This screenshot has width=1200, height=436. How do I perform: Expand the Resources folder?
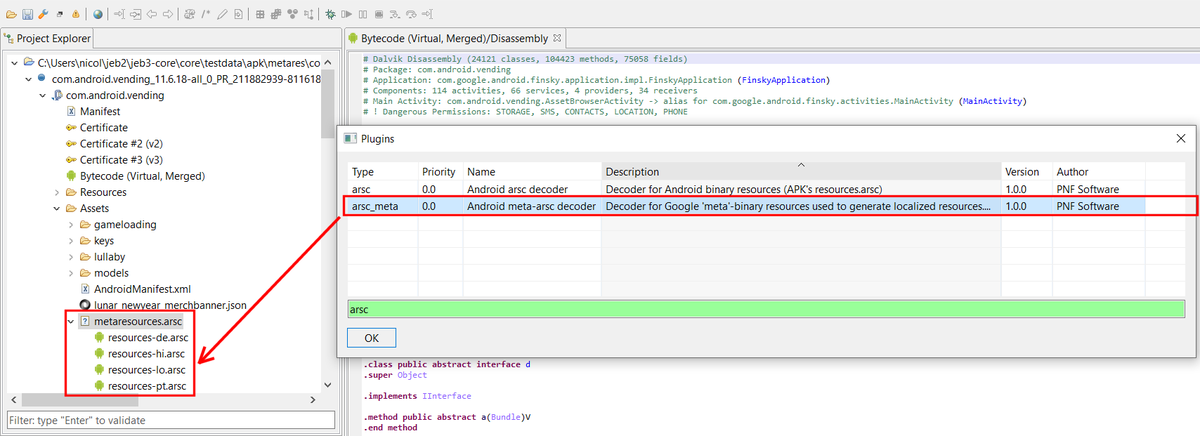click(57, 192)
